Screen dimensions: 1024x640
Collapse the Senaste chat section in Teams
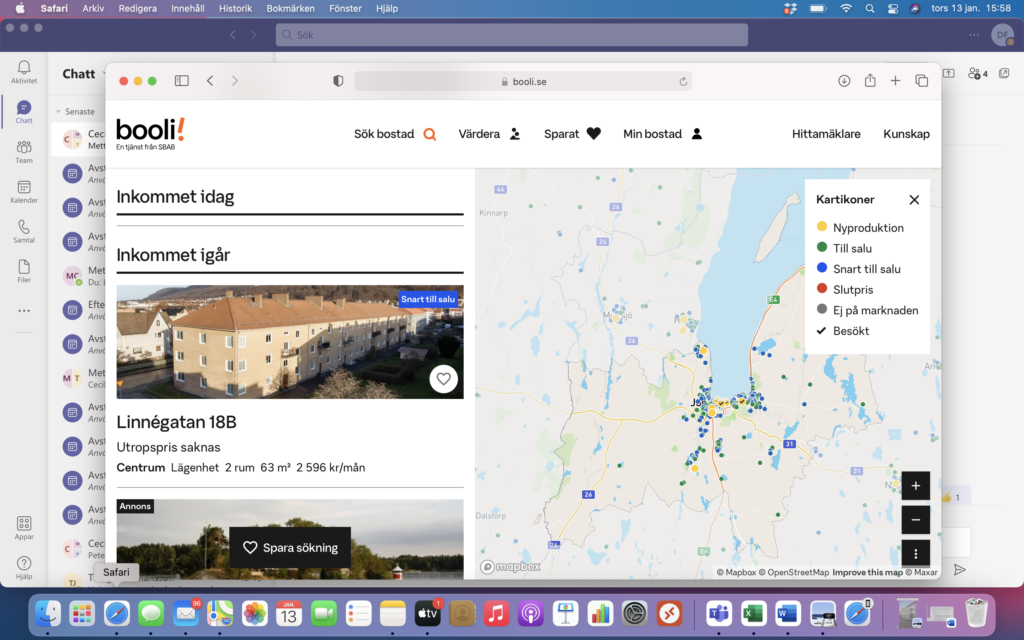(58, 112)
